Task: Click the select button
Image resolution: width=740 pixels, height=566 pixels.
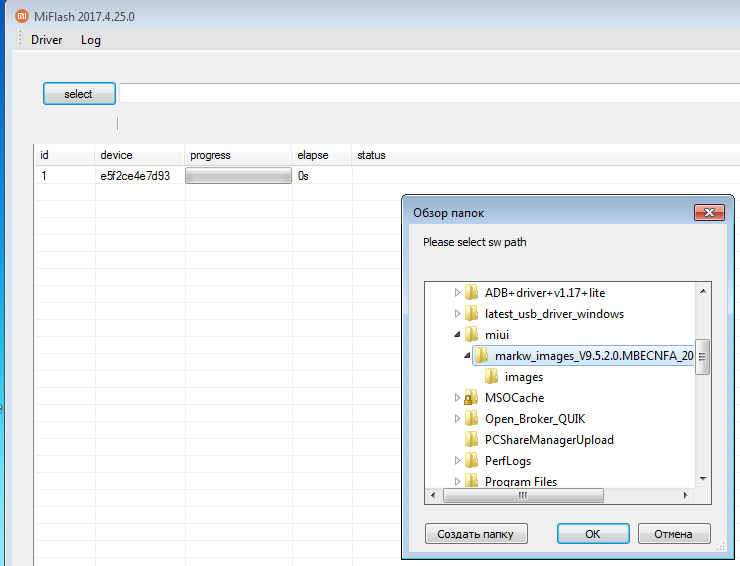Action: pyautogui.click(x=79, y=93)
